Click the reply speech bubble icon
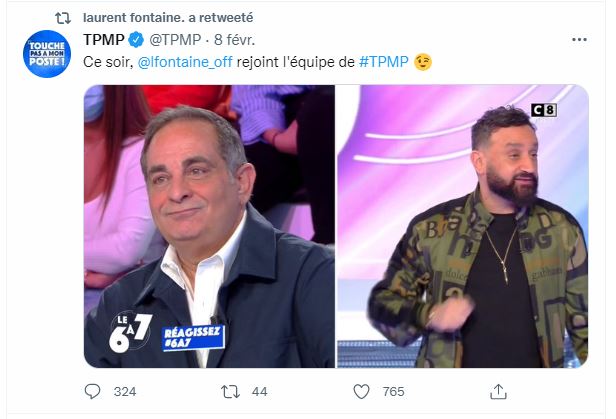The height and width of the screenshot is (419, 616). tap(93, 391)
